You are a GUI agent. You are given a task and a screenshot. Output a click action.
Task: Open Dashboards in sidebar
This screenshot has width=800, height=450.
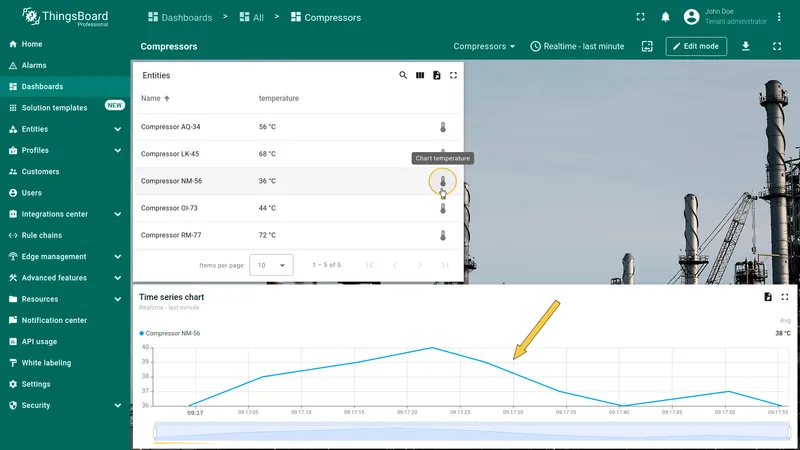pyautogui.click(x=65, y=87)
